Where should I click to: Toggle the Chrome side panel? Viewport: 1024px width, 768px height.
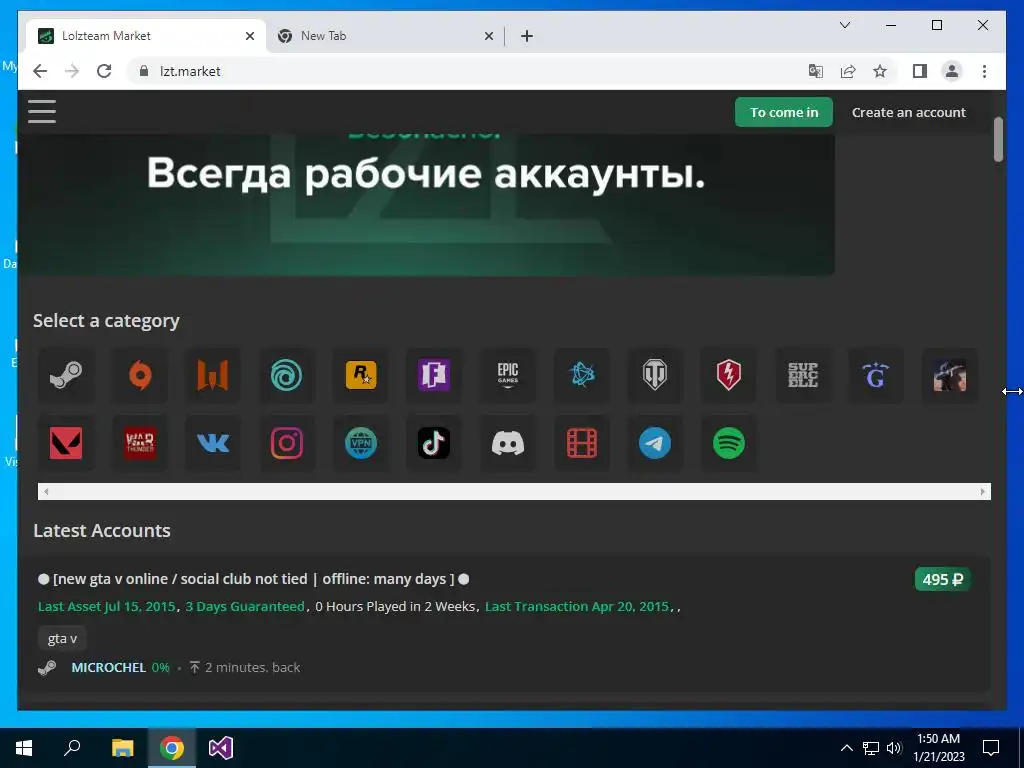pyautogui.click(x=920, y=71)
